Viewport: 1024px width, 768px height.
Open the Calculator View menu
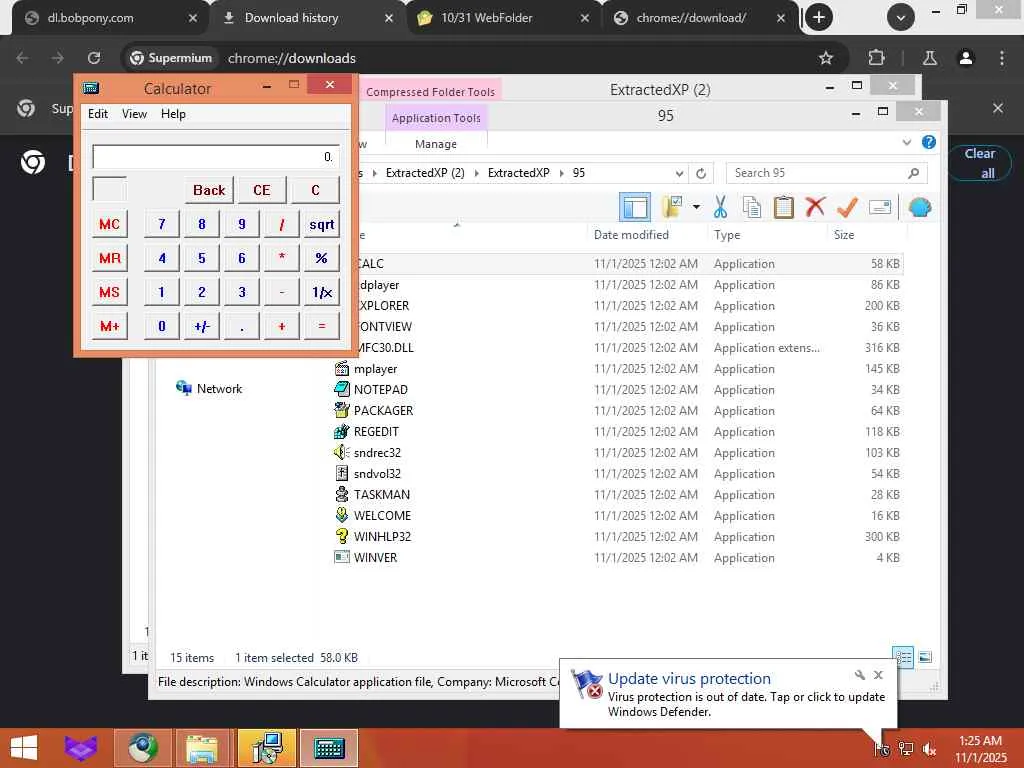[134, 114]
